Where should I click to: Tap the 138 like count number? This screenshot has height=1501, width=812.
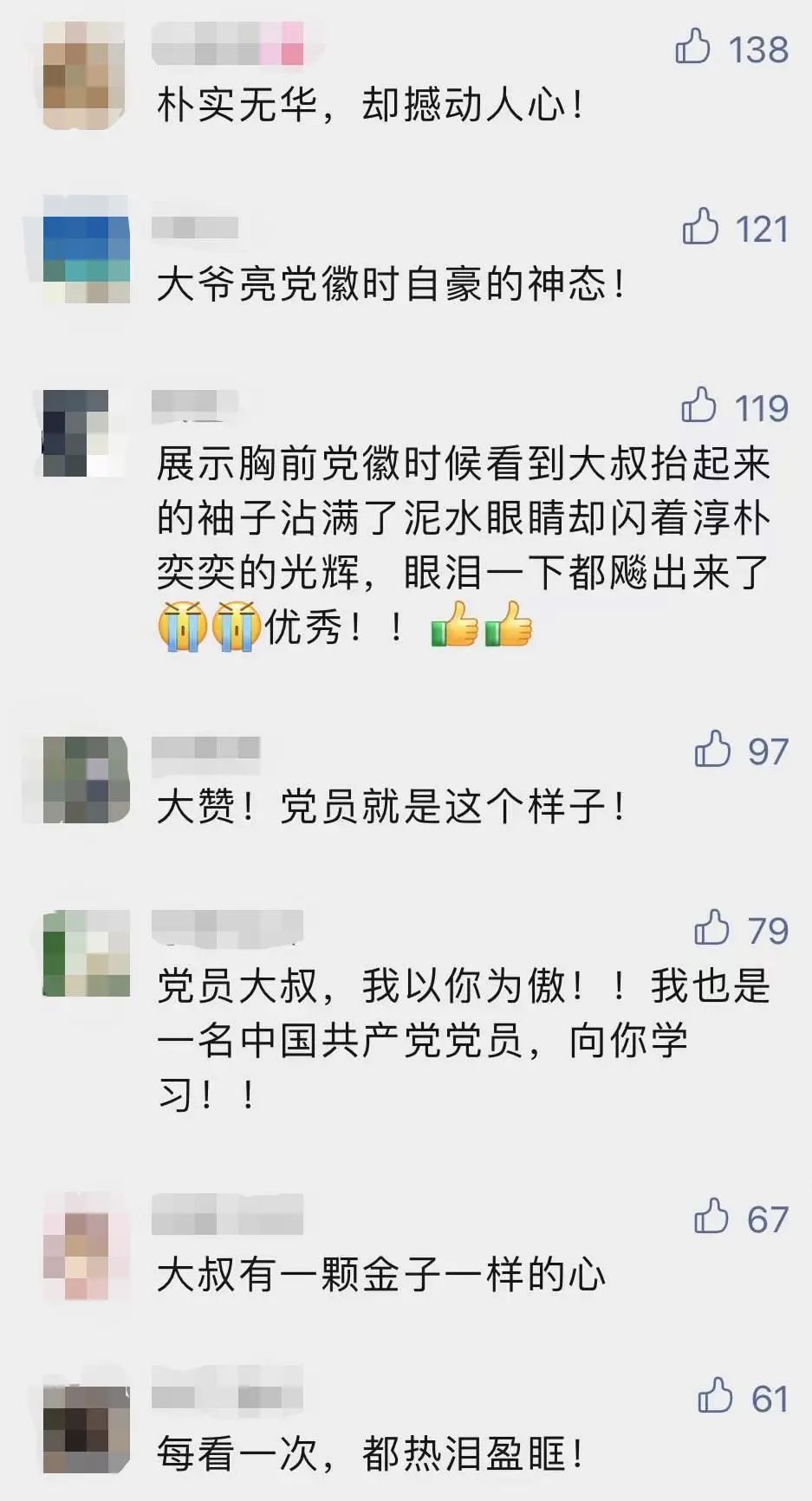pyautogui.click(x=758, y=49)
